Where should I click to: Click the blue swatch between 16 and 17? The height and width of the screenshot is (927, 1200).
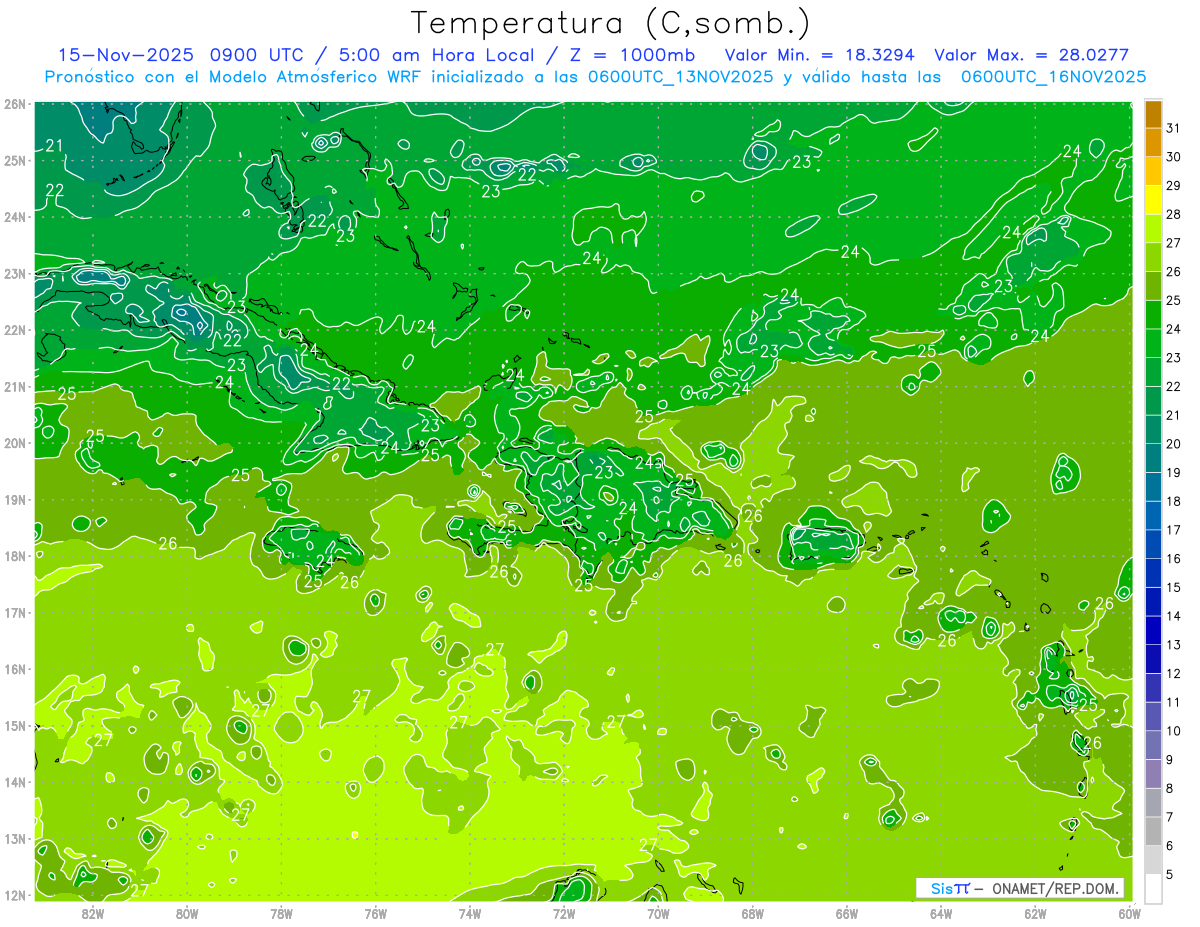[1153, 544]
